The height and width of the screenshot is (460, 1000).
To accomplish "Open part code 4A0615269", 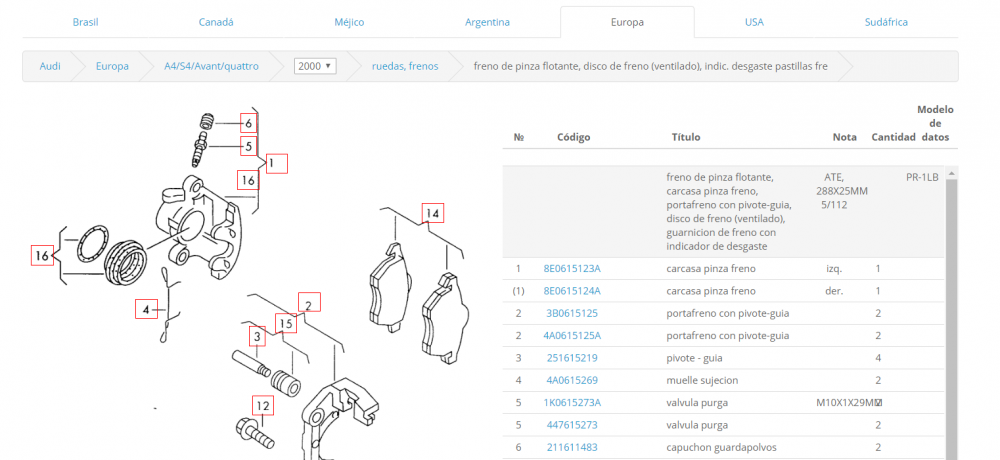I will pyautogui.click(x=572, y=380).
